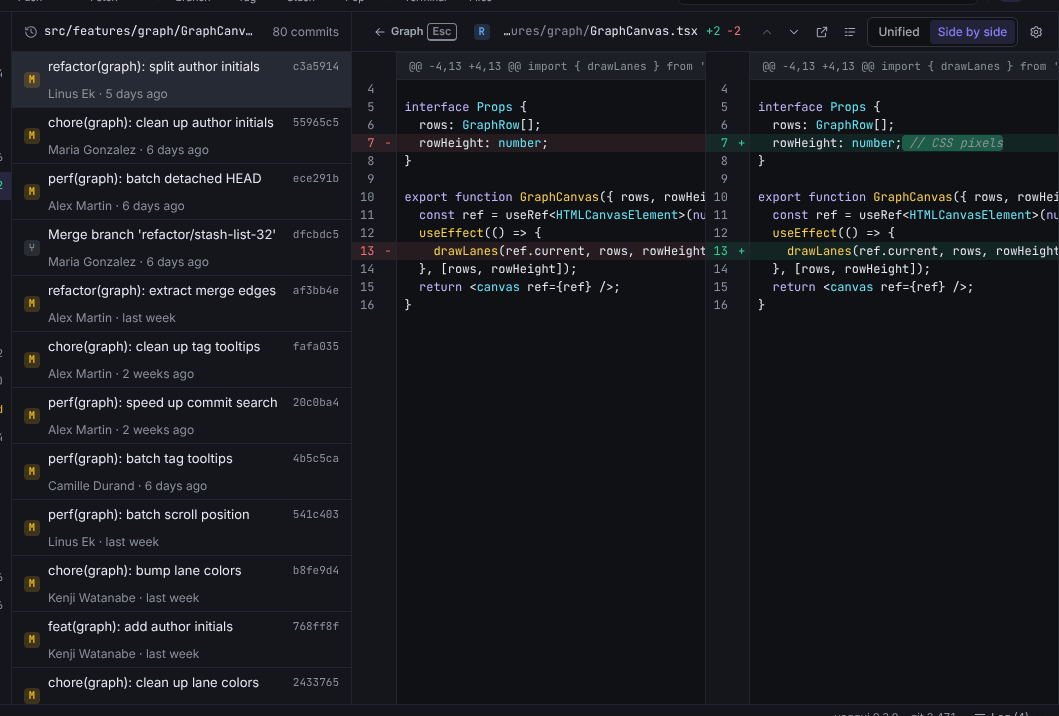This screenshot has height=716, width=1059.
Task: Click the Esc key hint button
Action: coord(442,32)
